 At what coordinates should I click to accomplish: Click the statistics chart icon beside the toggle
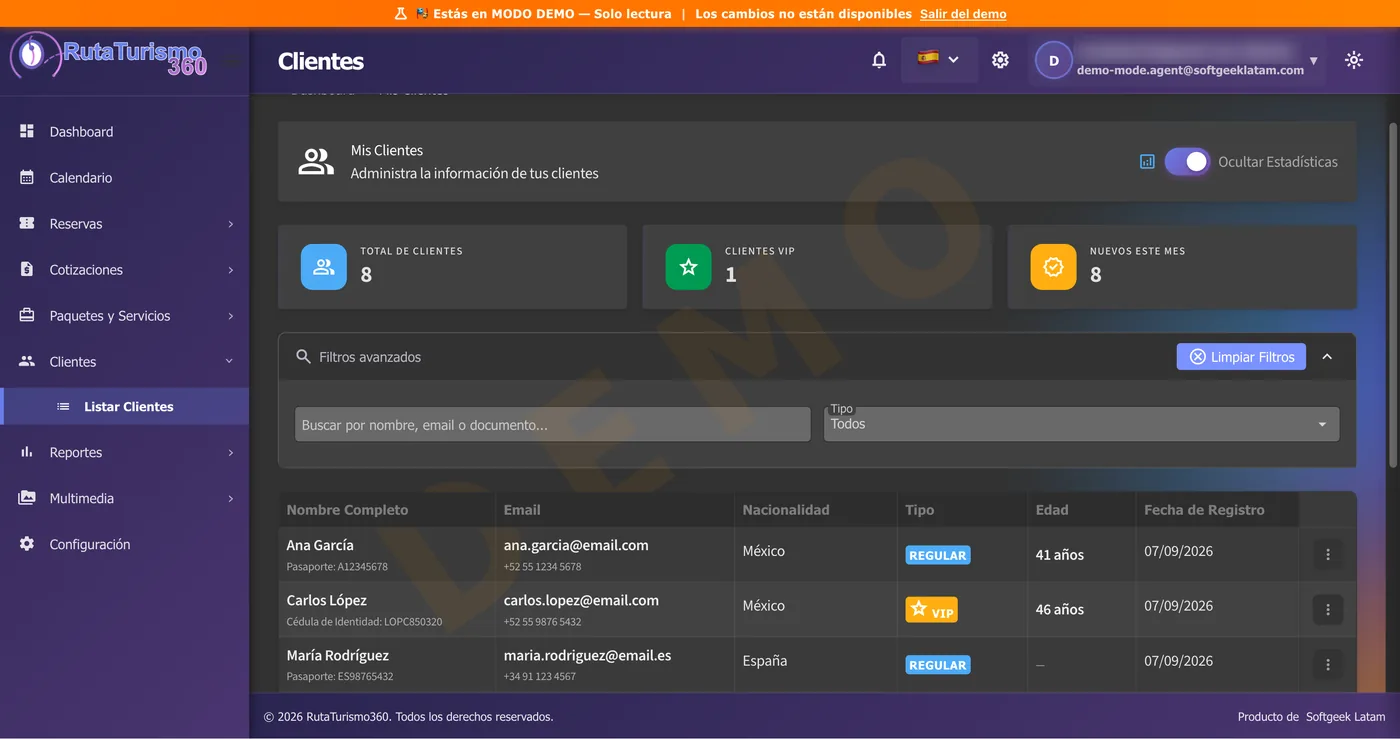1147,162
